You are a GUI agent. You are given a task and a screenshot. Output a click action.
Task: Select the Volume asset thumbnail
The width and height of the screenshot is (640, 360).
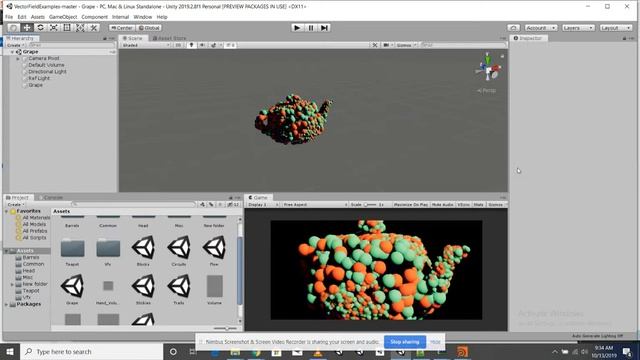click(214, 286)
